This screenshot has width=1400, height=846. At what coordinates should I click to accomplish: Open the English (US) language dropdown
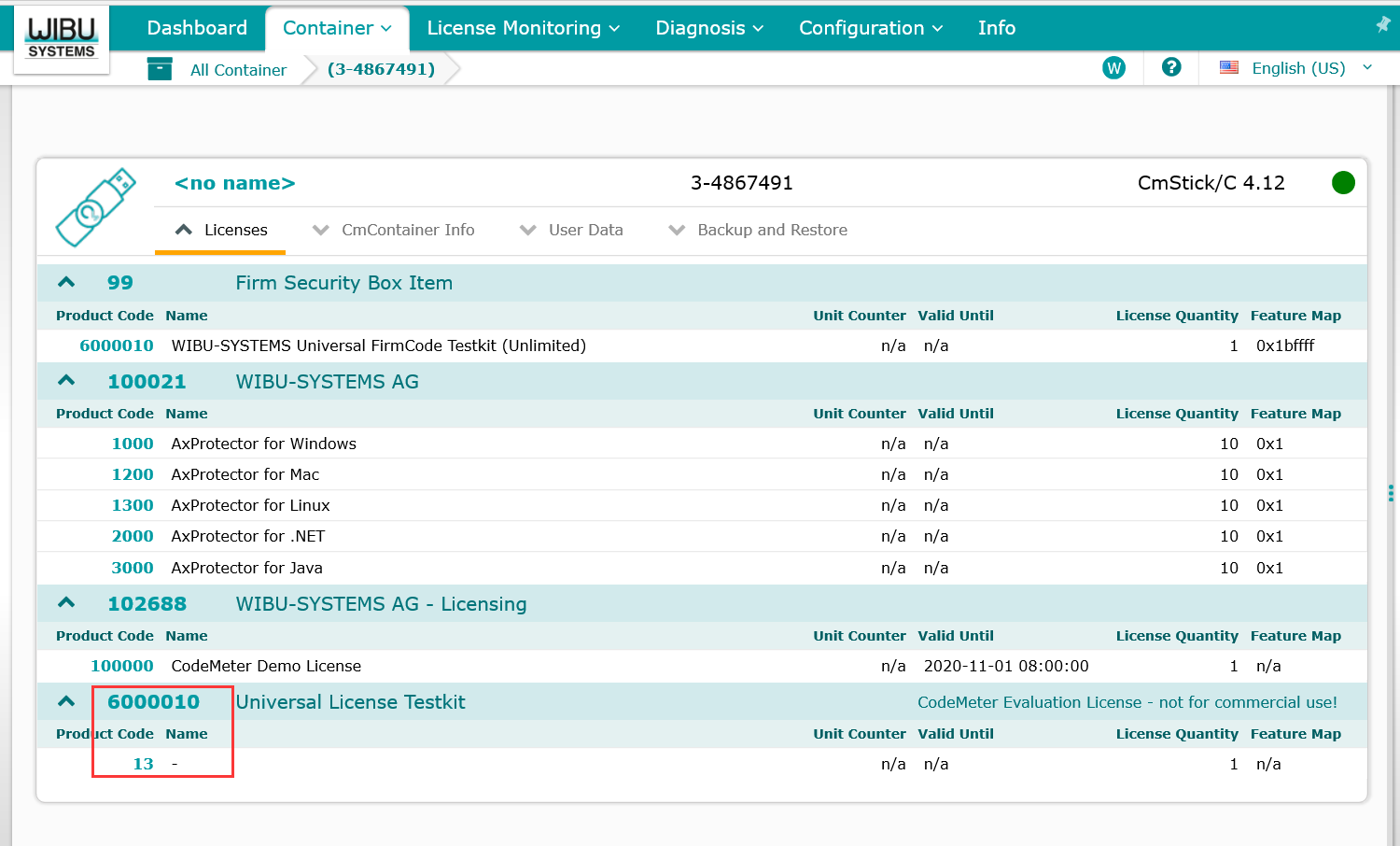tap(1297, 68)
